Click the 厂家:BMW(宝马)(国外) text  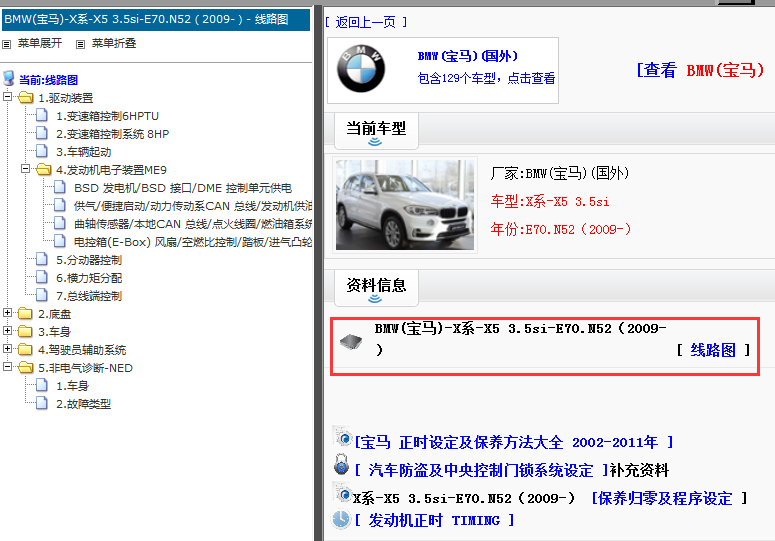(560, 173)
